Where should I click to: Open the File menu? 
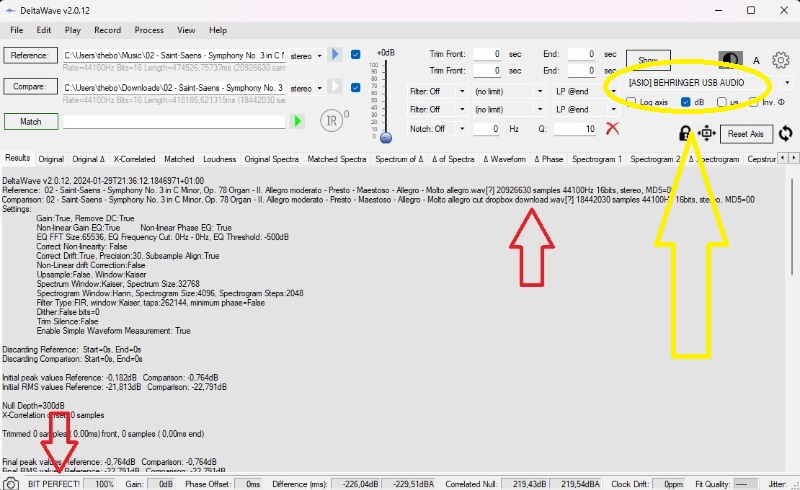[x=17, y=30]
